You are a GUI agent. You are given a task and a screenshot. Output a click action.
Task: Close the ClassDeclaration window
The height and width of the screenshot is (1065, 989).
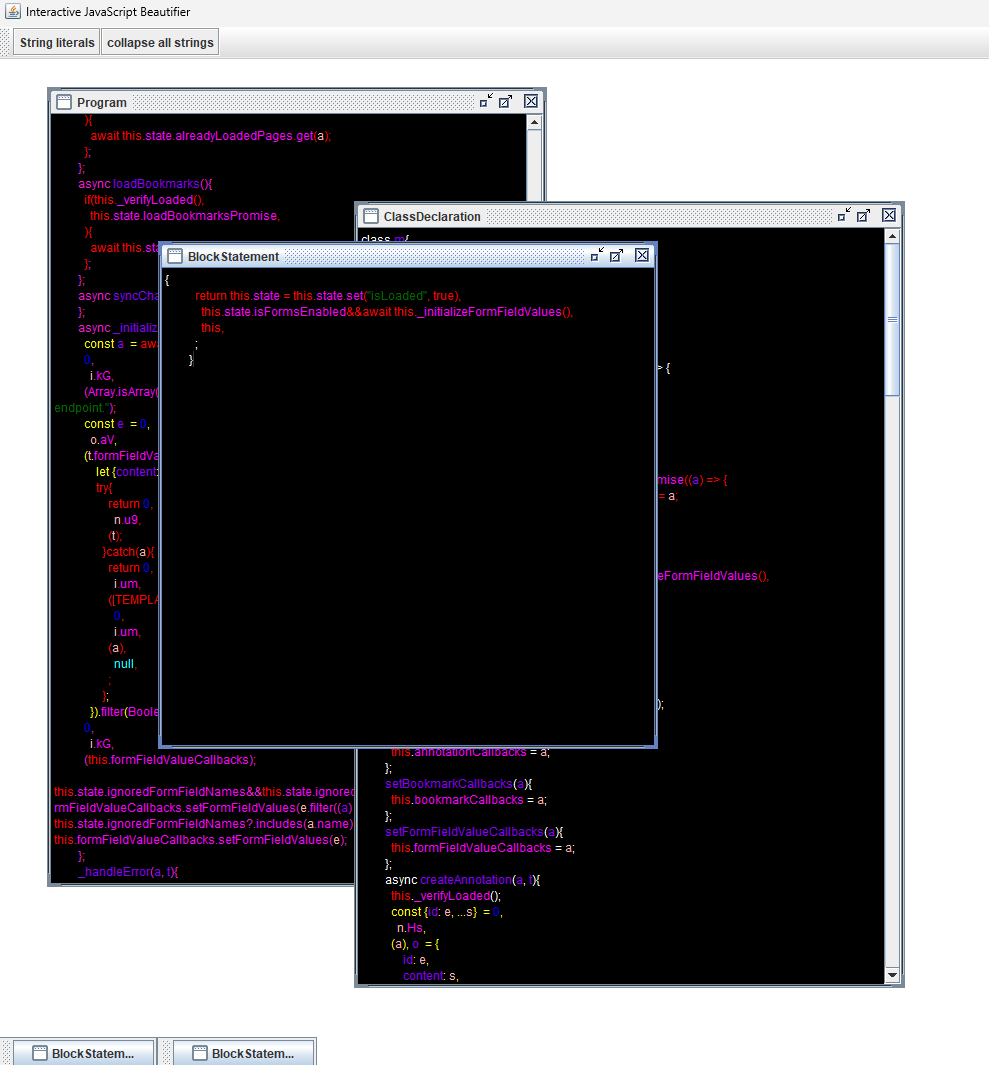click(x=889, y=215)
